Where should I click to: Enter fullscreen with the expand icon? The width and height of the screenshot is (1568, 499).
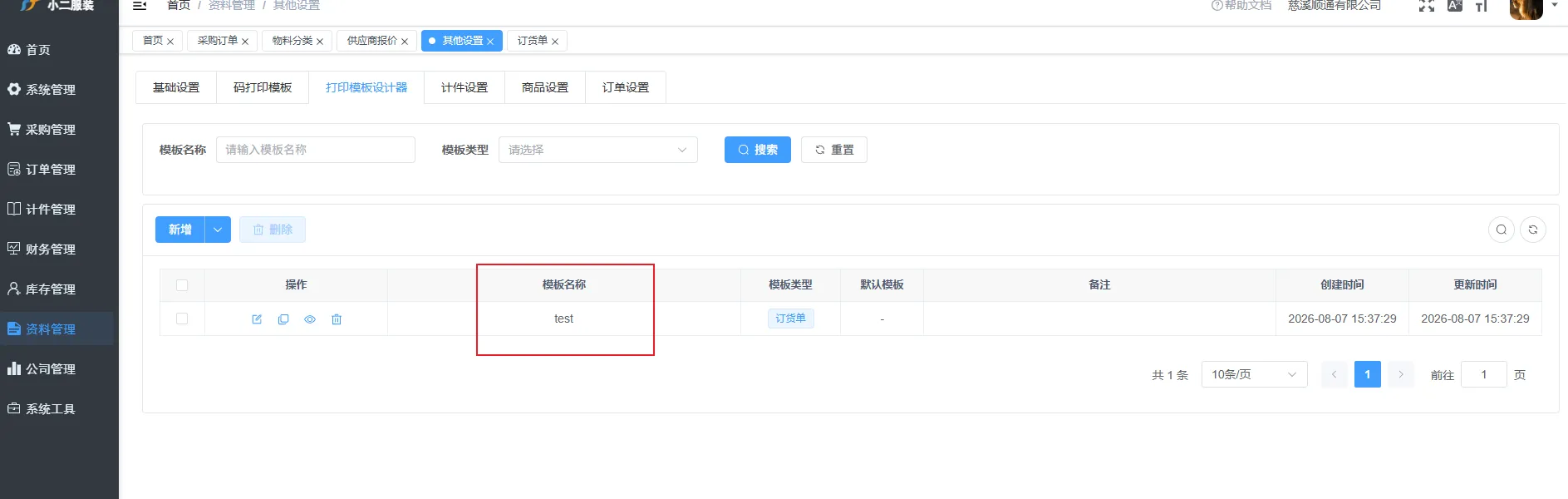[1427, 6]
